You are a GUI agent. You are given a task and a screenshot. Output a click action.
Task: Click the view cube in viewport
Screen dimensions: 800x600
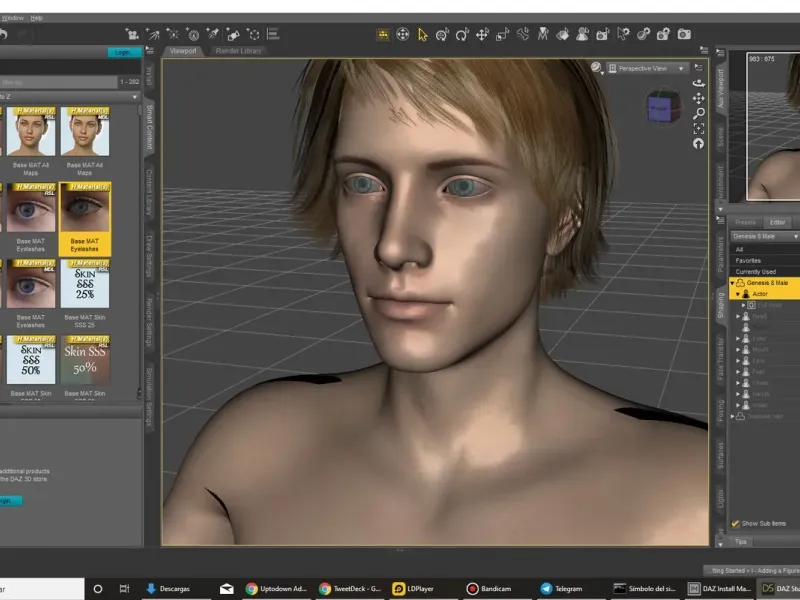(x=661, y=107)
